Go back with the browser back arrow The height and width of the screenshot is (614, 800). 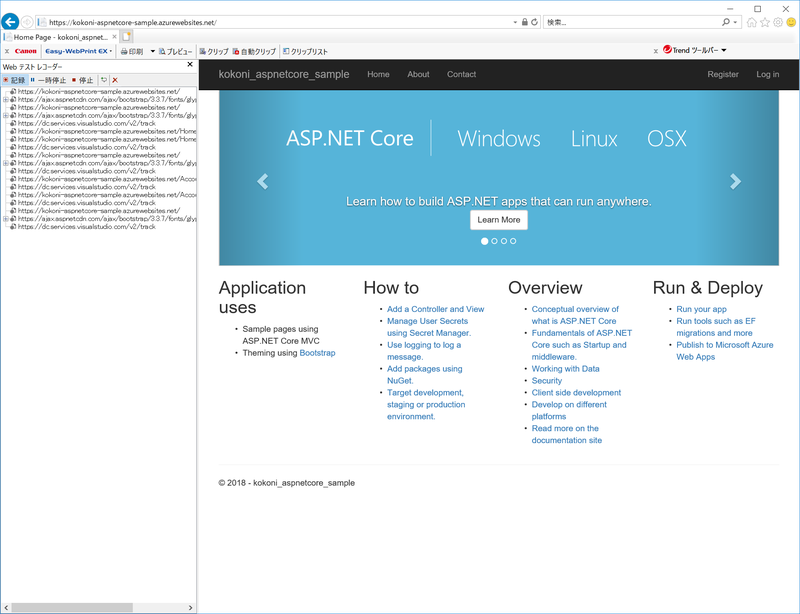10,22
